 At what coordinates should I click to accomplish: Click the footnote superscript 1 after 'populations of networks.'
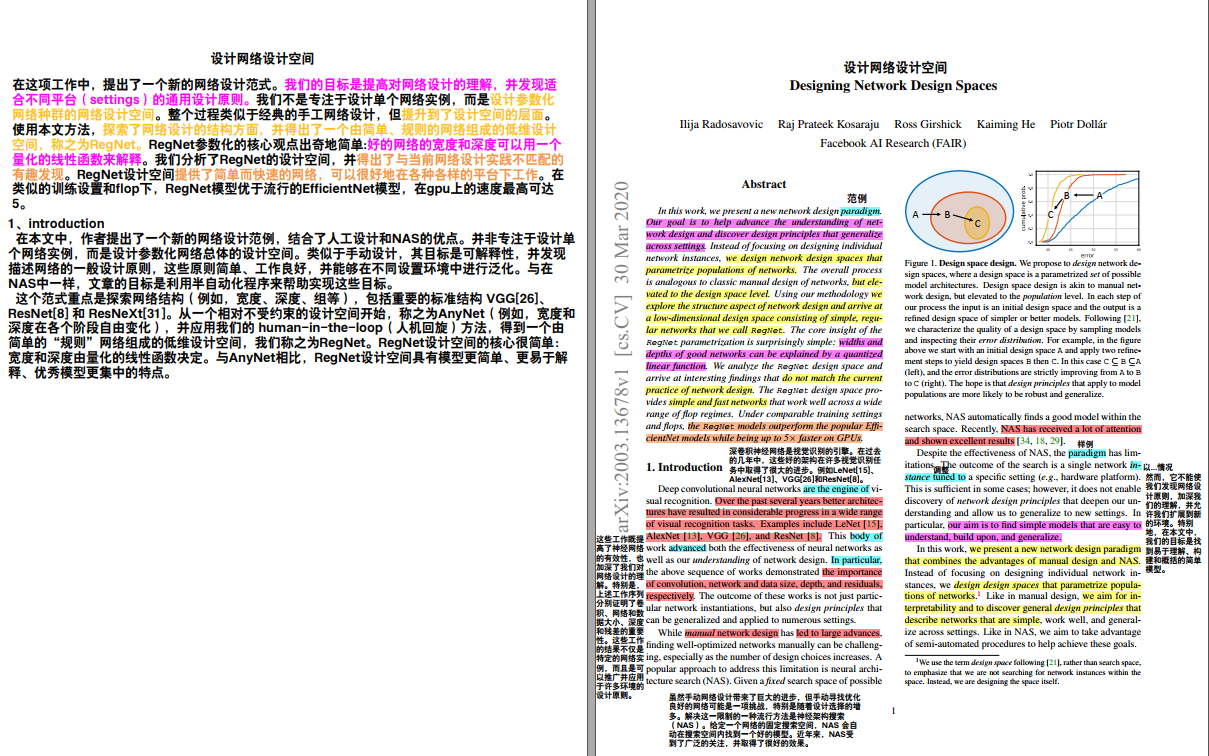(978, 593)
